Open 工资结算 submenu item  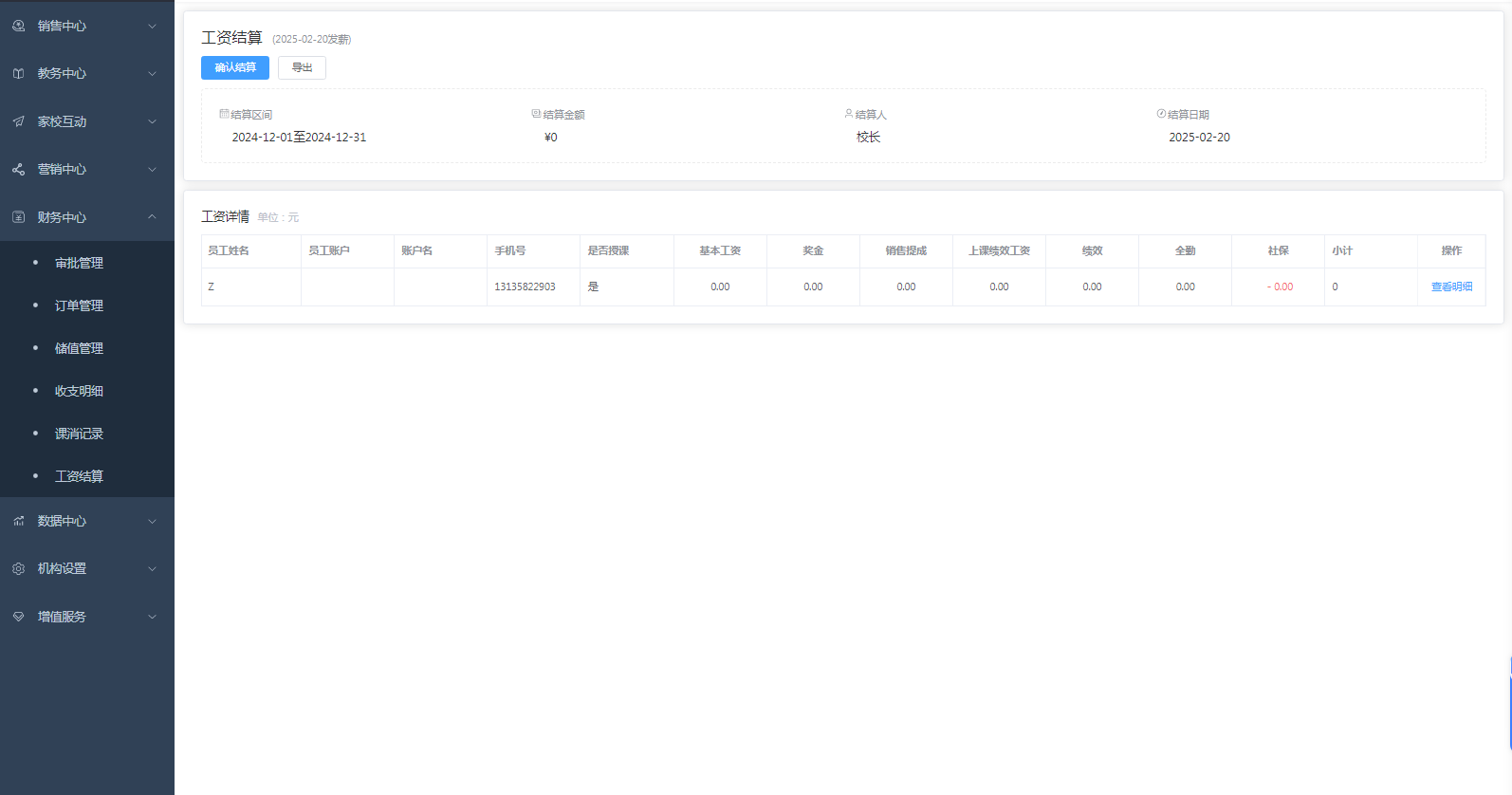pos(87,476)
